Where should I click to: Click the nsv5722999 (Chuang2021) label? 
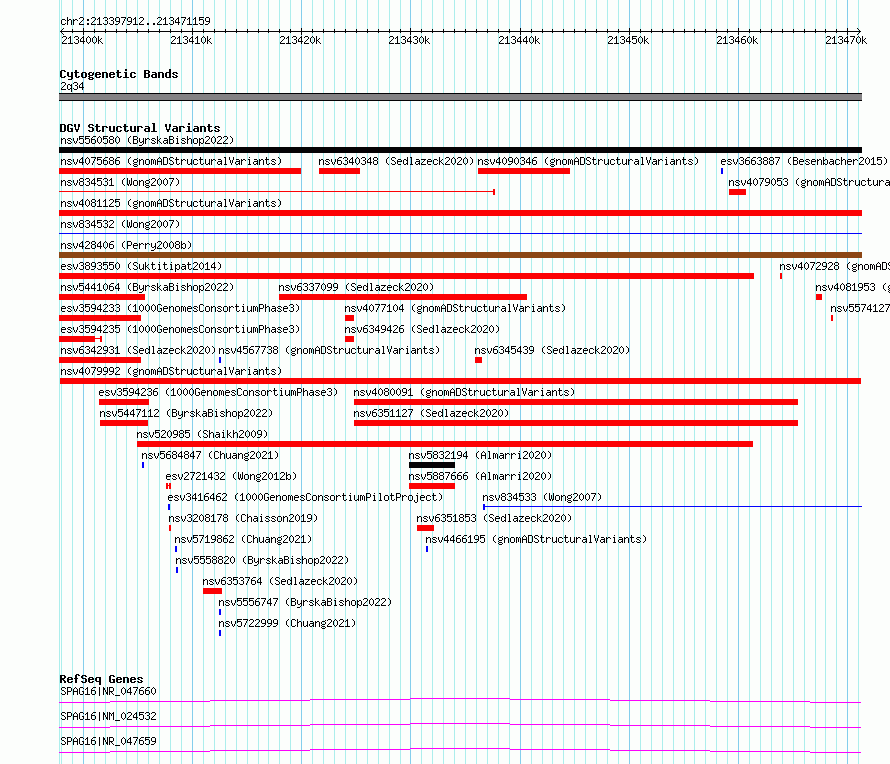[x=287, y=623]
